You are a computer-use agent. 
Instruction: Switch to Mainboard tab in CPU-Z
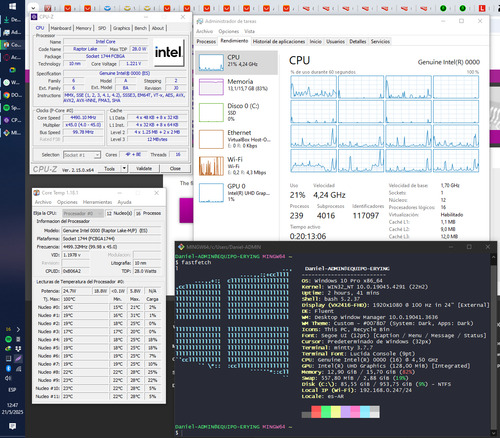(x=61, y=28)
